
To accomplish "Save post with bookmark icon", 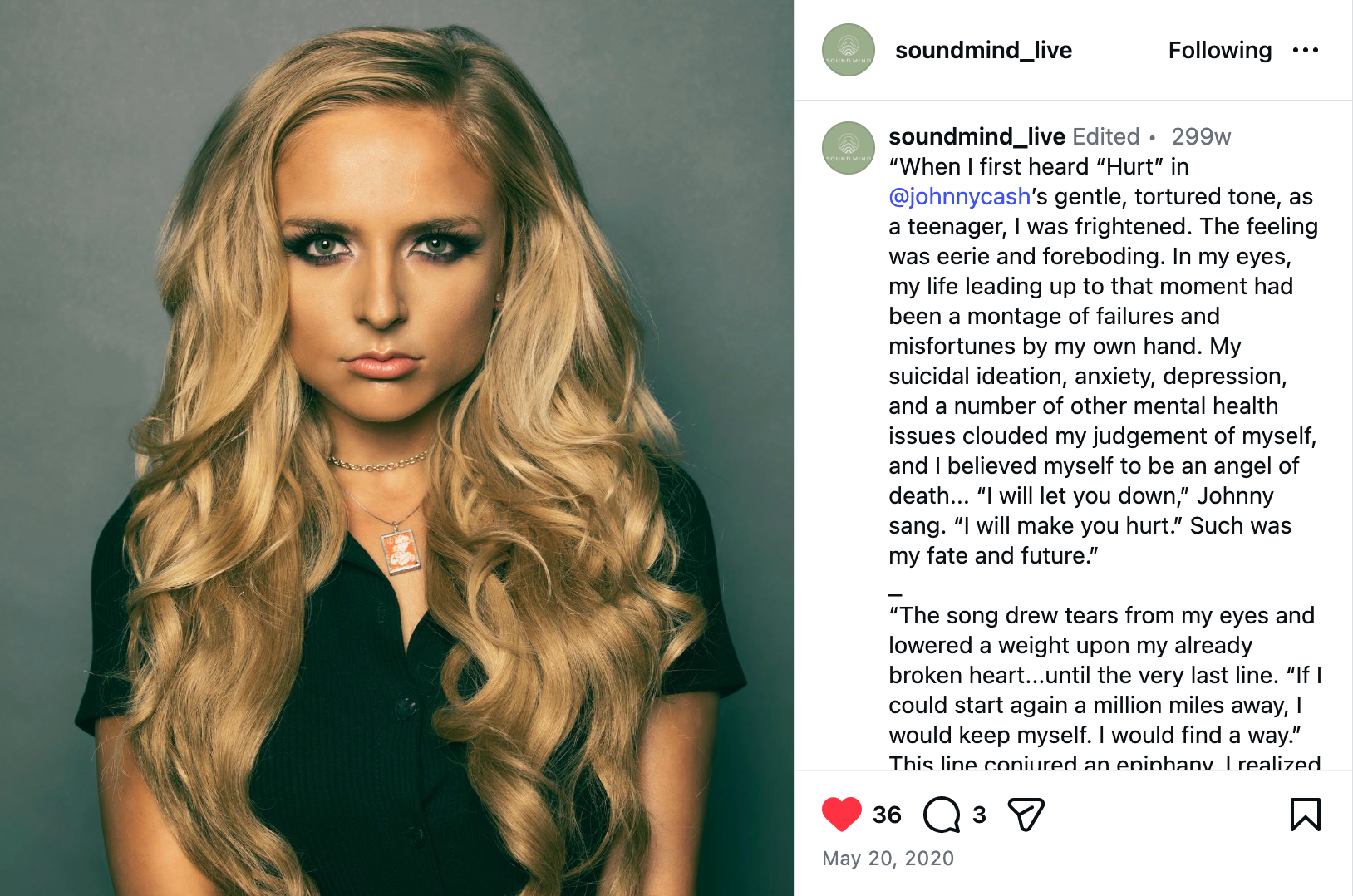I will (1305, 815).
